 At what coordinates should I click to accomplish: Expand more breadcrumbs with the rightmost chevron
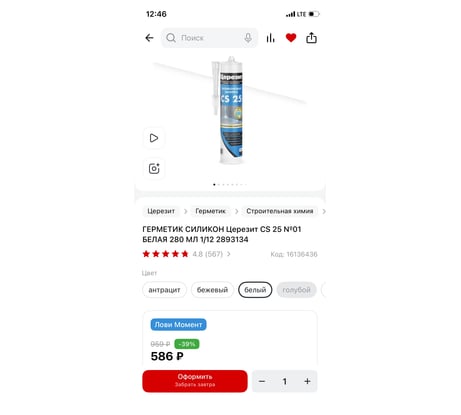pyautogui.click(x=324, y=211)
